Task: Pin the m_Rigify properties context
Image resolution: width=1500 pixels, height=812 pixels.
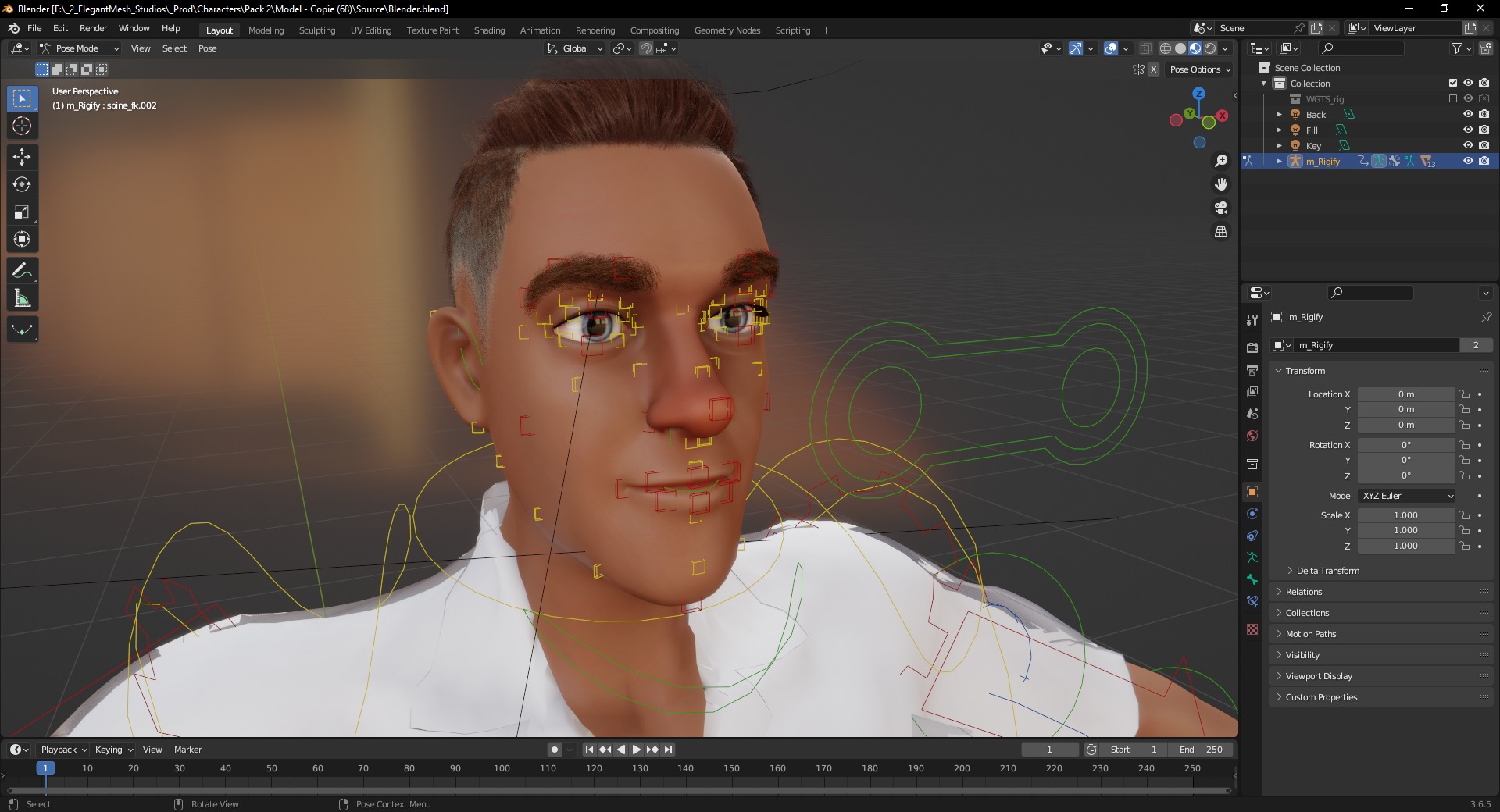Action: point(1486,317)
